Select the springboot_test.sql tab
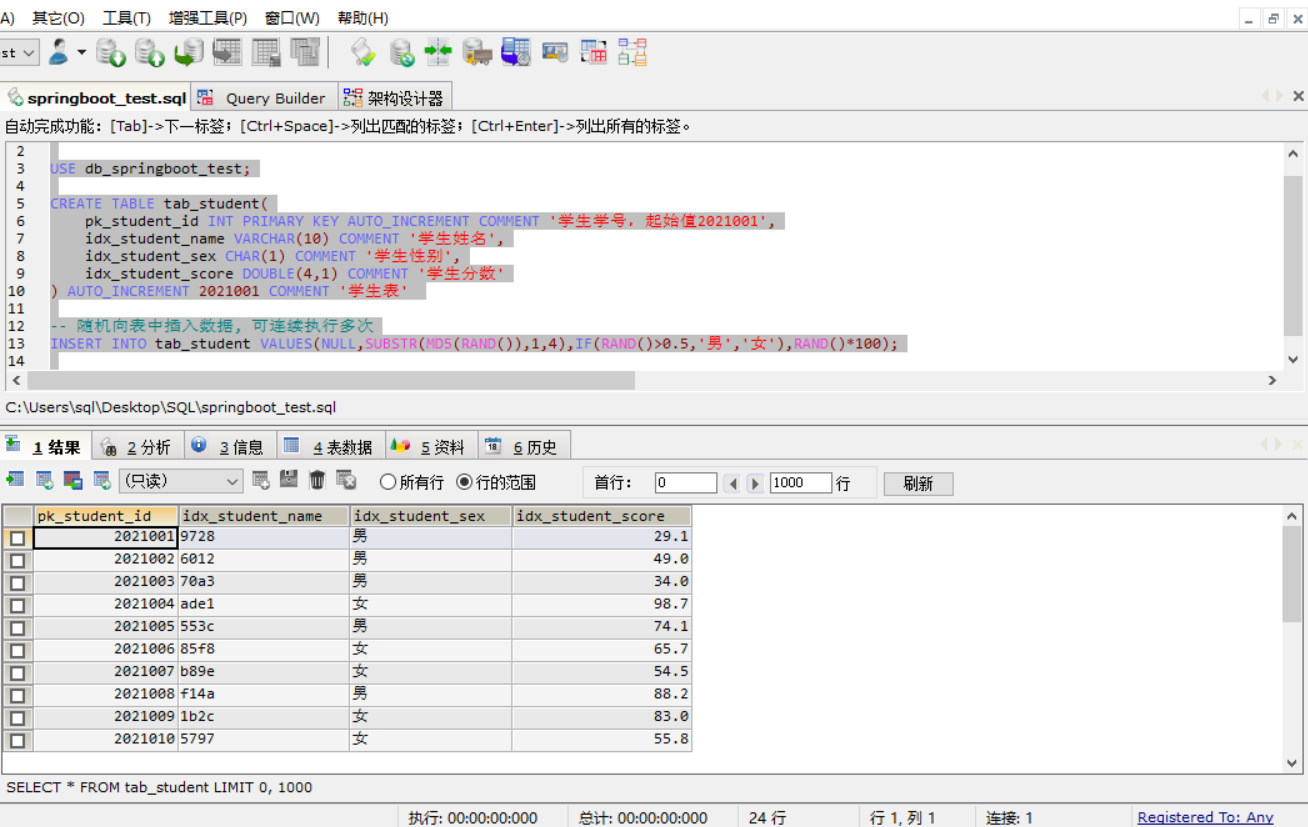The width and height of the screenshot is (1308, 827). point(96,98)
